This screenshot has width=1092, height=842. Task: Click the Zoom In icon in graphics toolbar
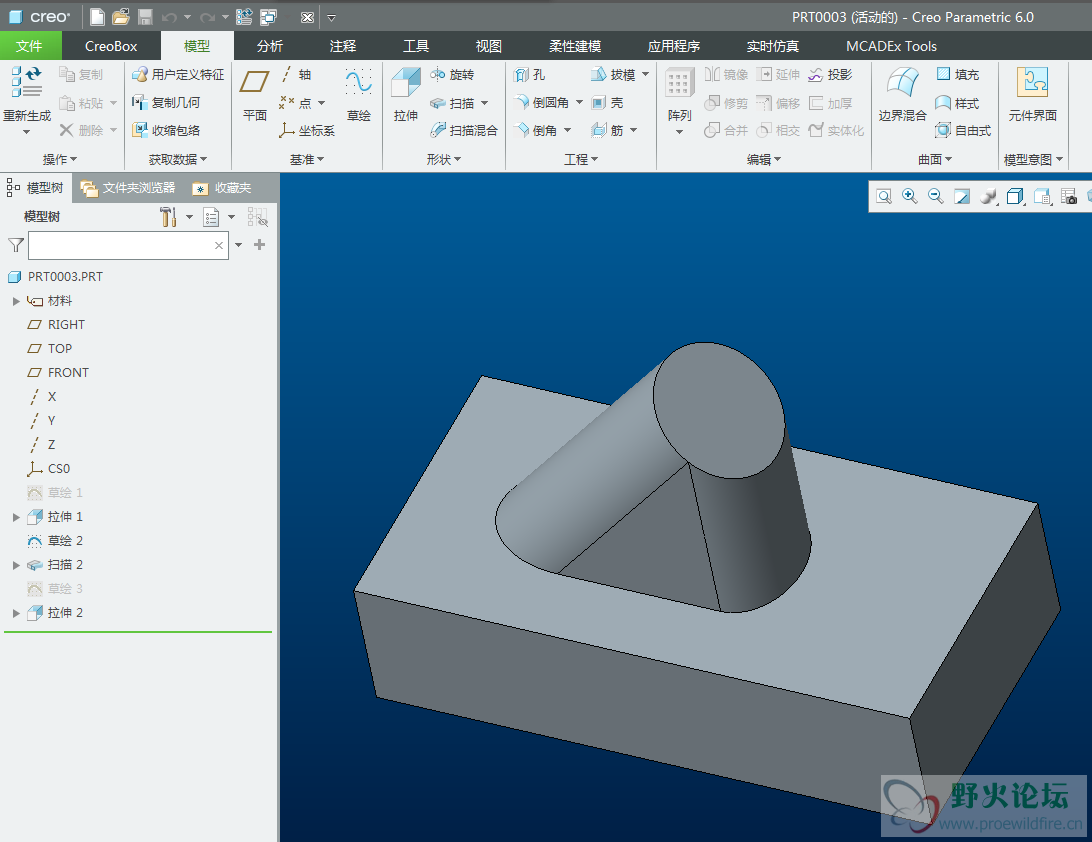(x=910, y=196)
